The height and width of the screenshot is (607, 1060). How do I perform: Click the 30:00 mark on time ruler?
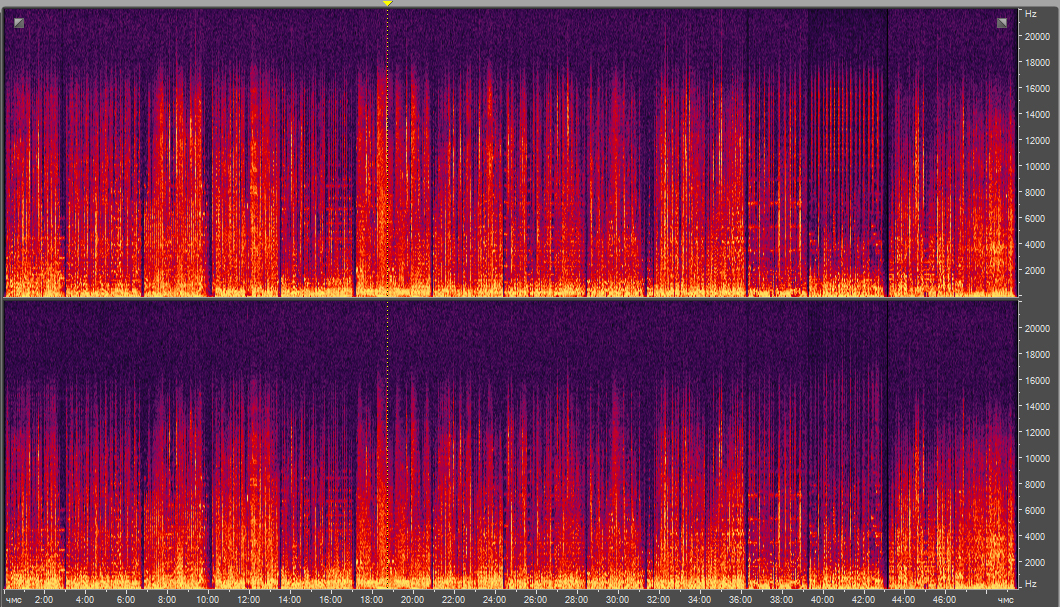617,600
